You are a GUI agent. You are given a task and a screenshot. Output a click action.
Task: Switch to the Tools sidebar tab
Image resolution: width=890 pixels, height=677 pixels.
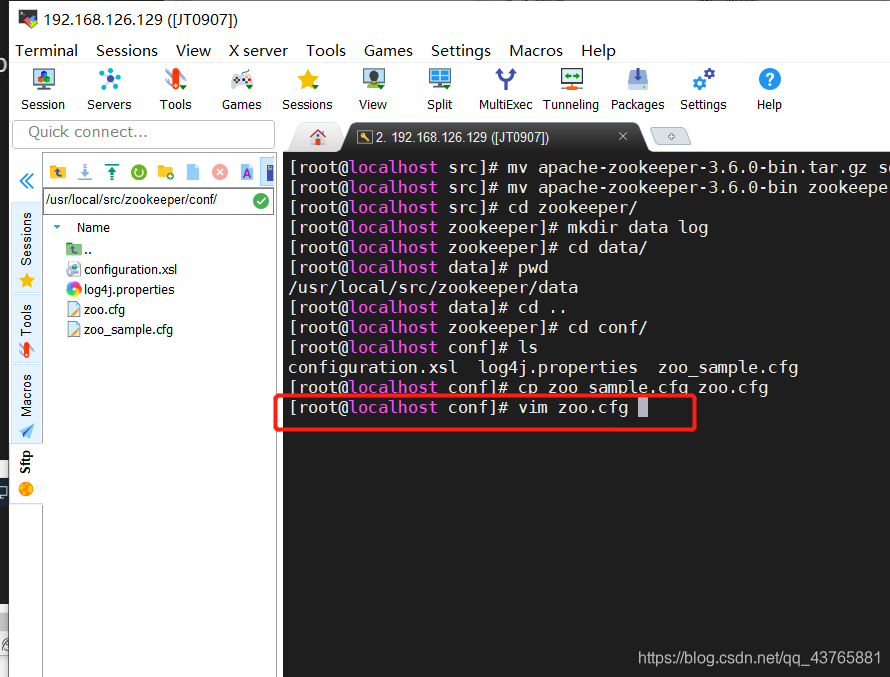[x=26, y=329]
